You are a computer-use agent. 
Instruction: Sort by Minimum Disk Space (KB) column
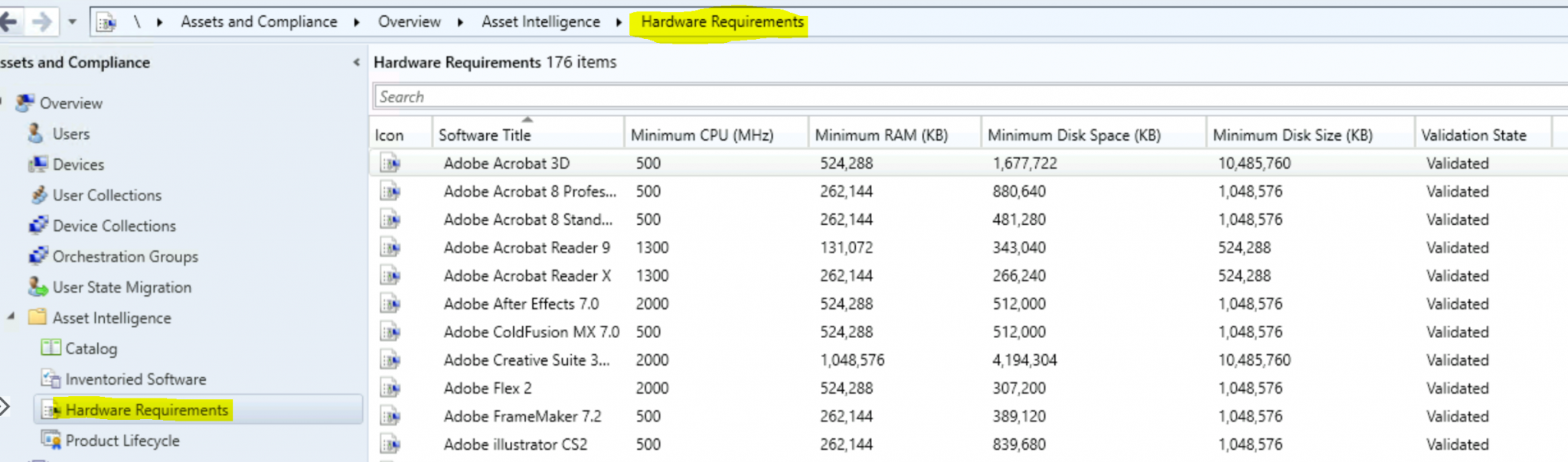click(x=1093, y=135)
